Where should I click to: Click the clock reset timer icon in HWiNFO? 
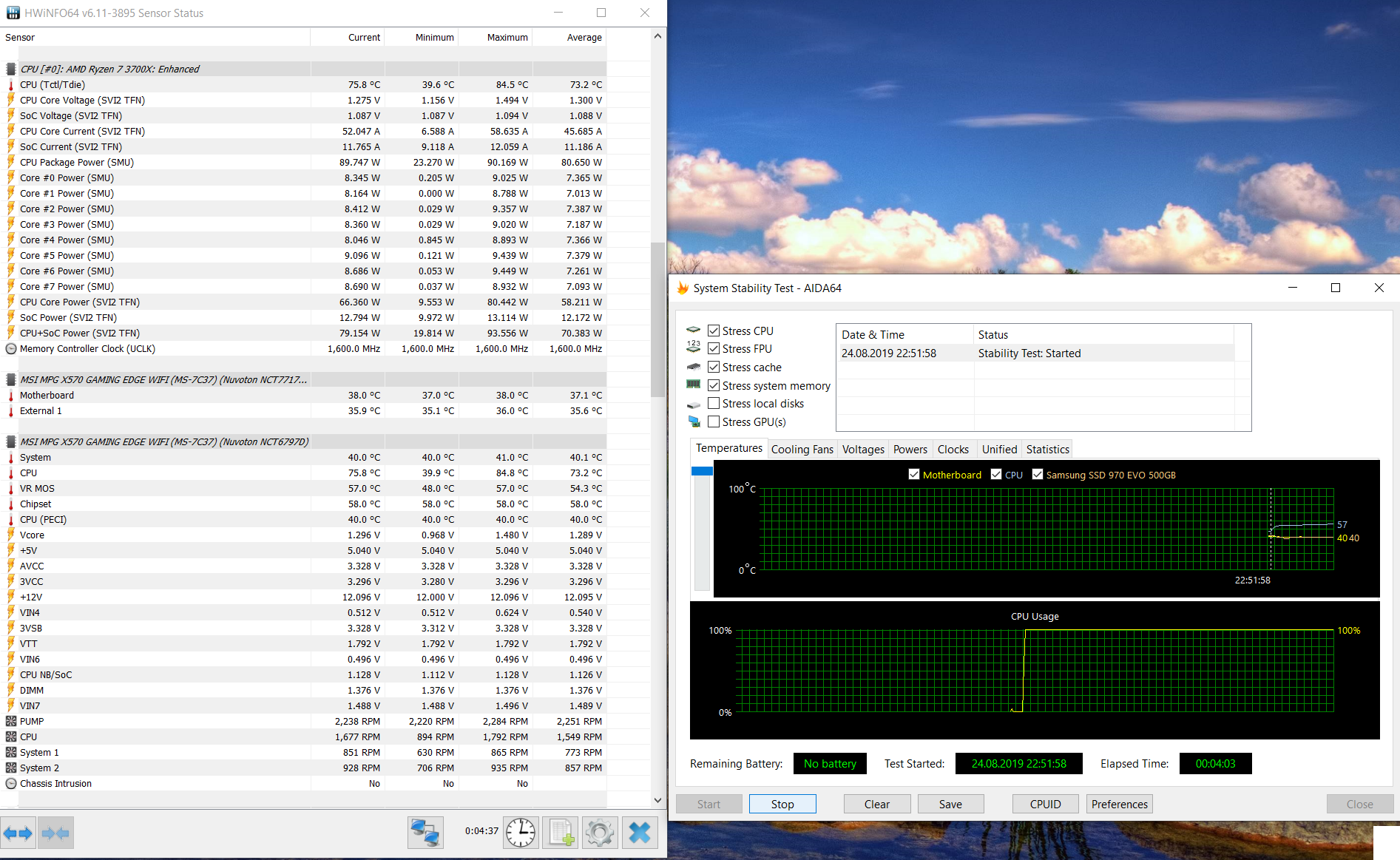point(521,833)
